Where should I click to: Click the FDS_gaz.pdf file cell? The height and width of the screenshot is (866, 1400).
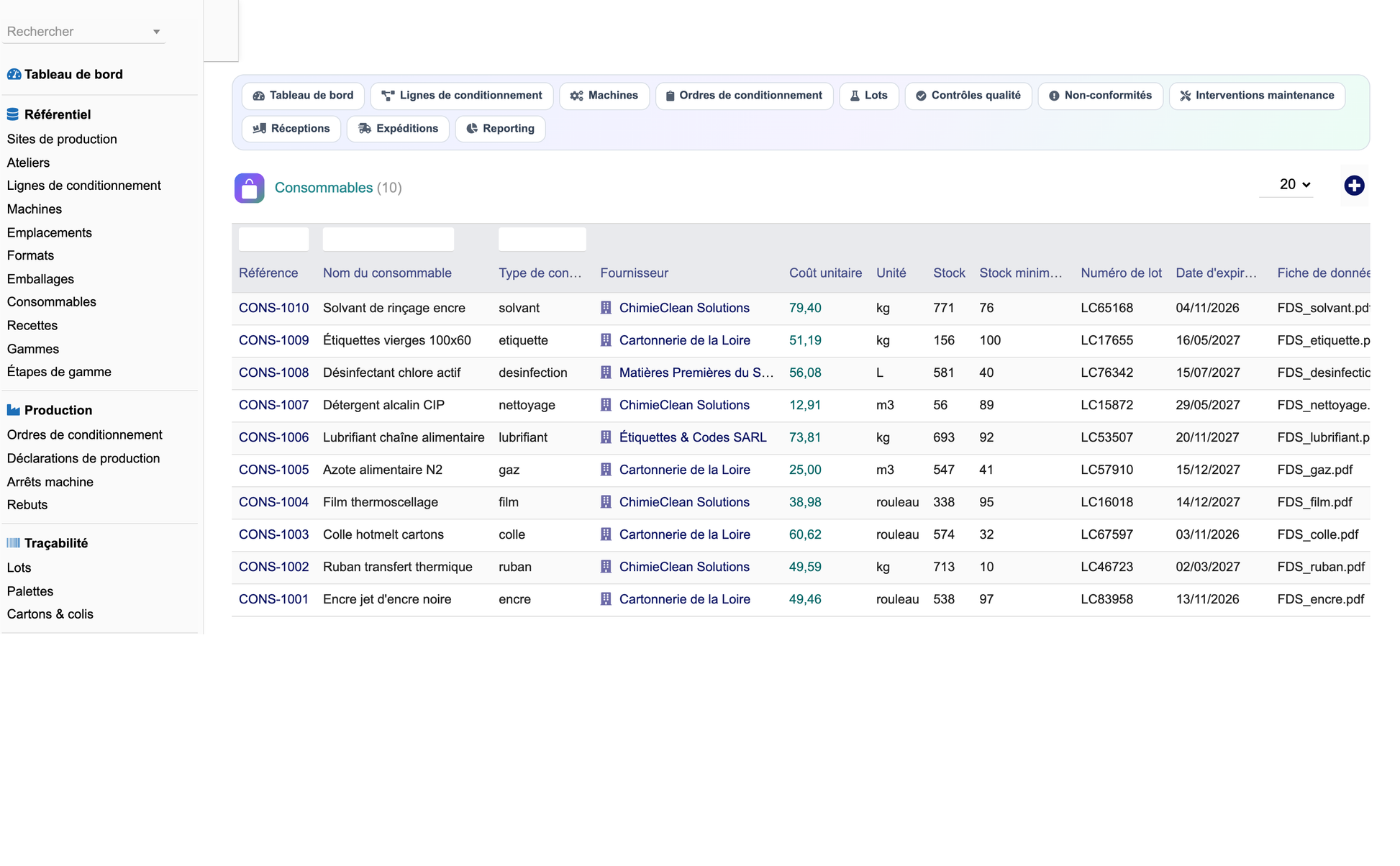point(1315,470)
